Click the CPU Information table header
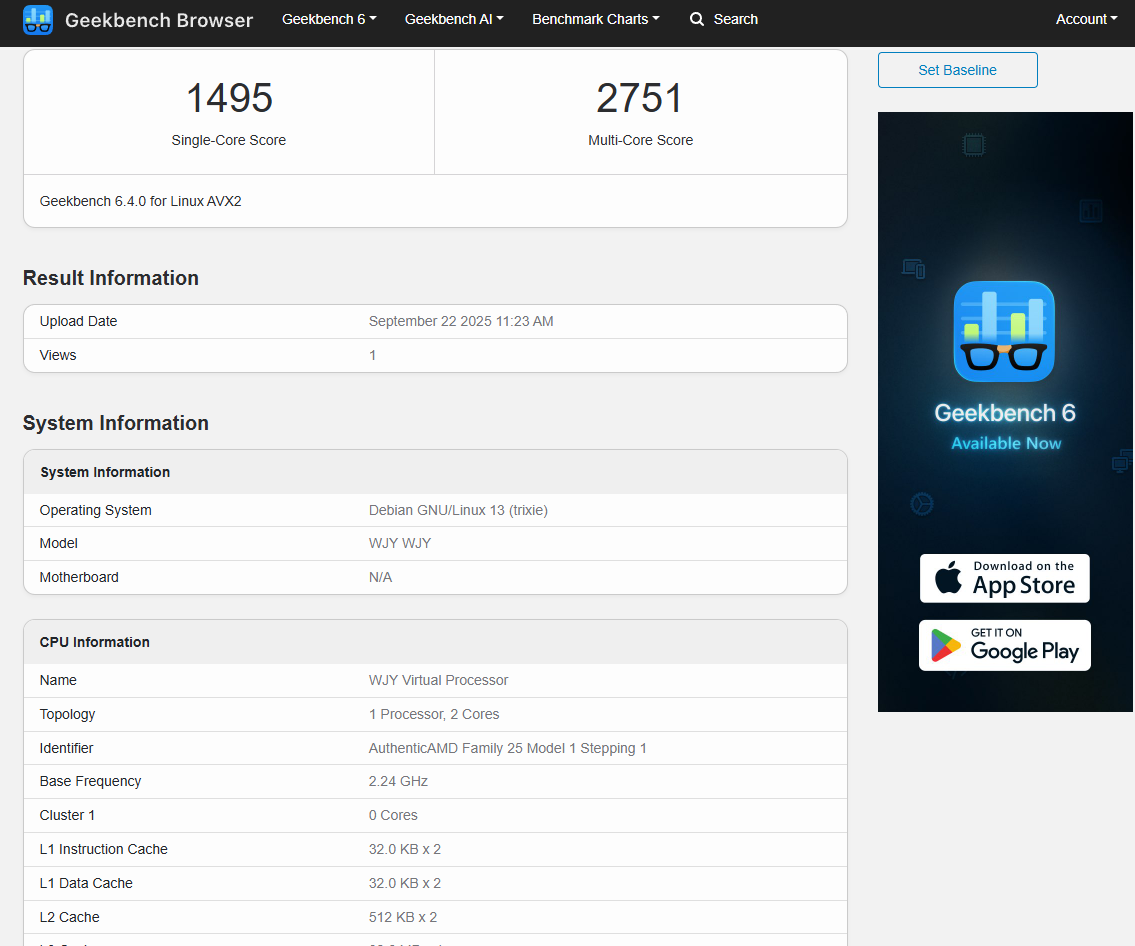This screenshot has height=946, width=1135. pyautogui.click(x=95, y=642)
